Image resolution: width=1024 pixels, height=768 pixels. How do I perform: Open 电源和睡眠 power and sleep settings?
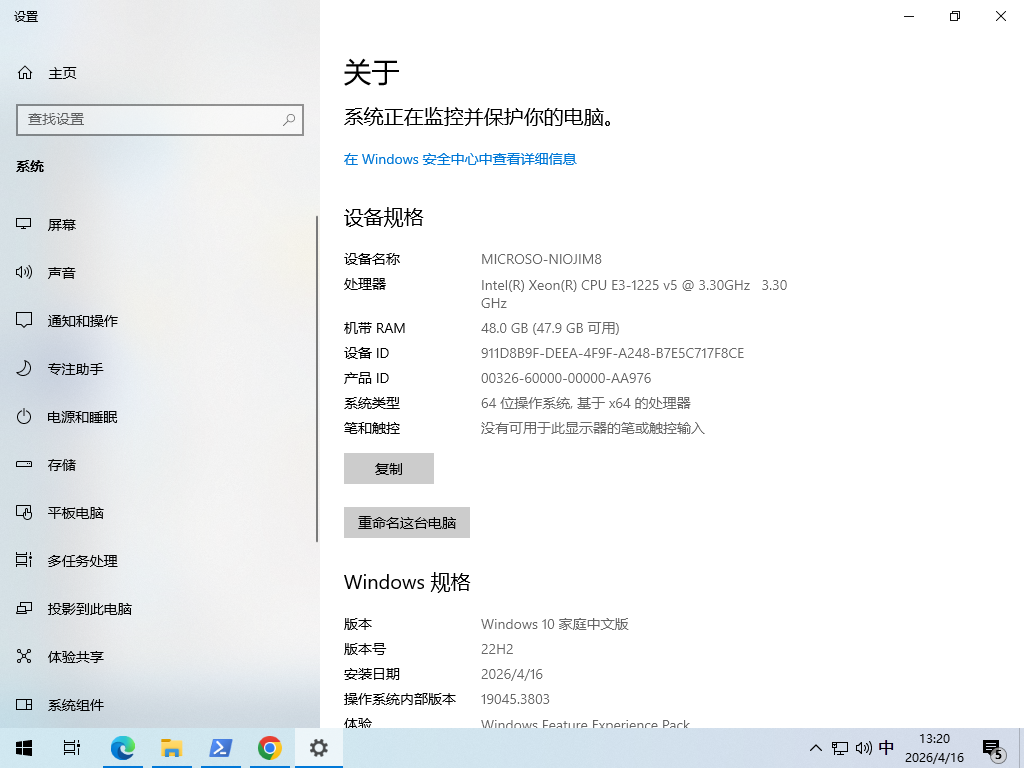click(x=82, y=416)
